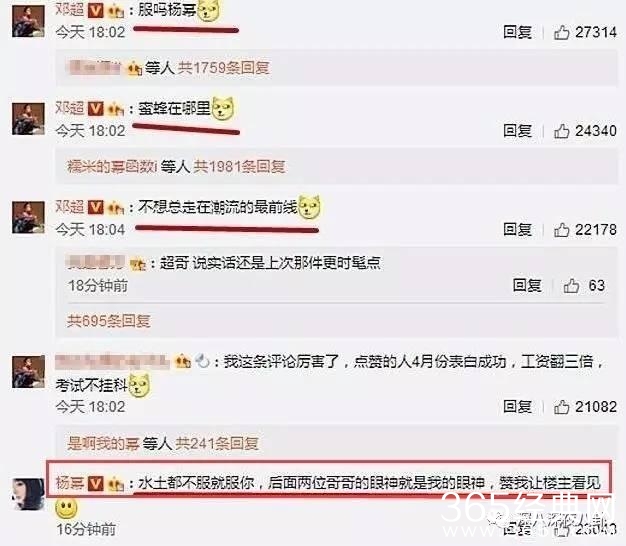Like the 蜜蜂在哪里 comment
Image resolution: width=626 pixels, height=546 pixels.
click(561, 131)
